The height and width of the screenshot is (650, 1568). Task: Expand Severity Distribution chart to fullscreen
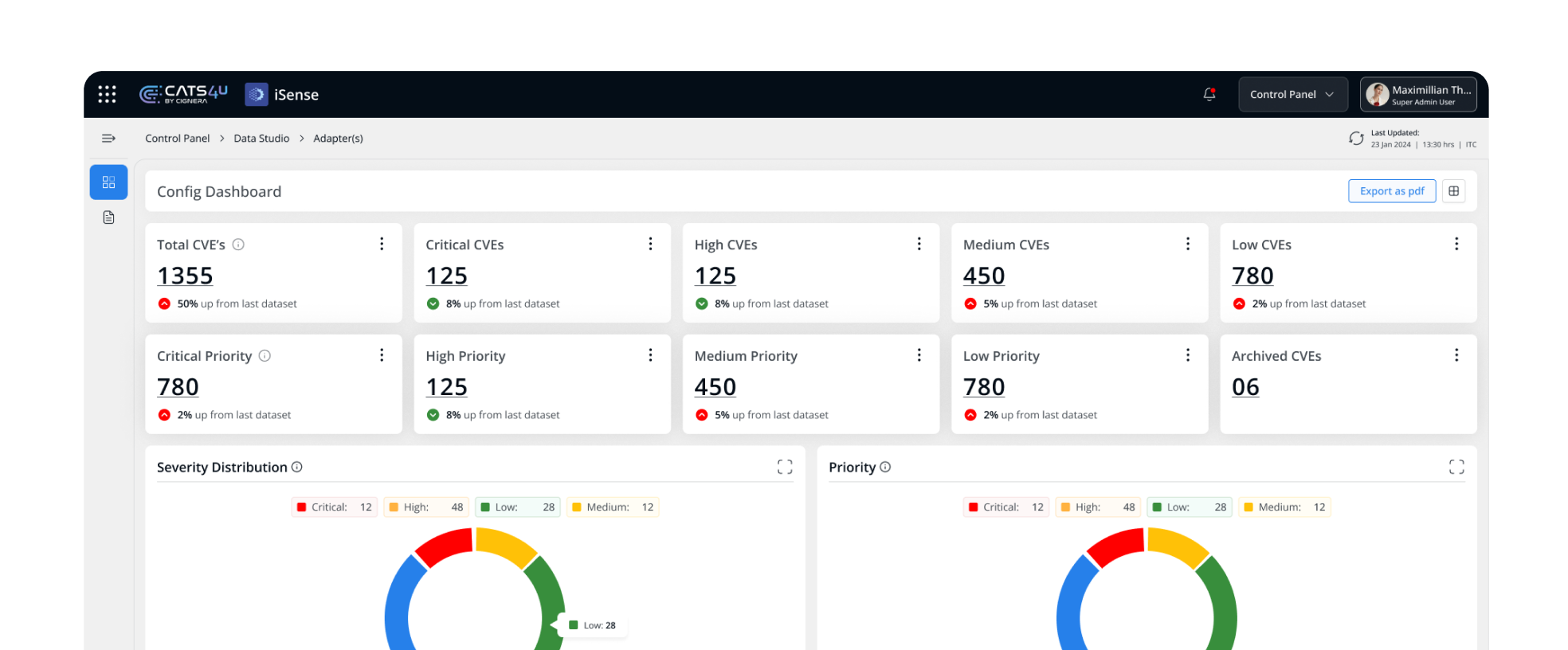[785, 467]
